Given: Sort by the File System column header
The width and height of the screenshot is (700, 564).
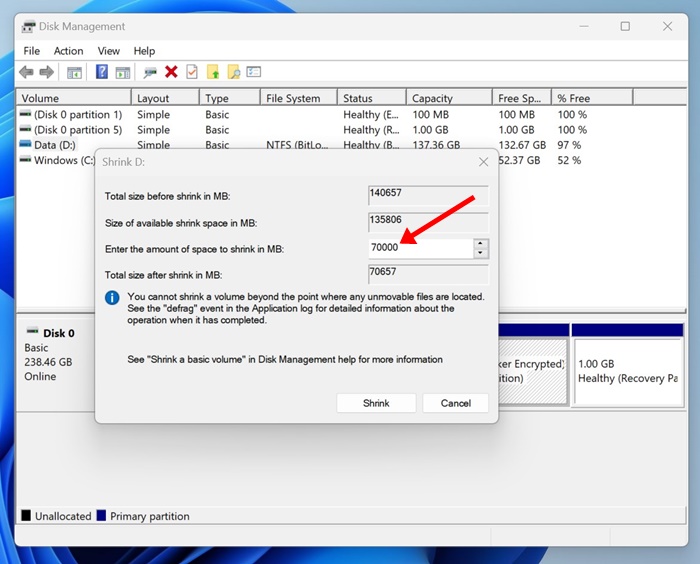Looking at the screenshot, I should (298, 98).
